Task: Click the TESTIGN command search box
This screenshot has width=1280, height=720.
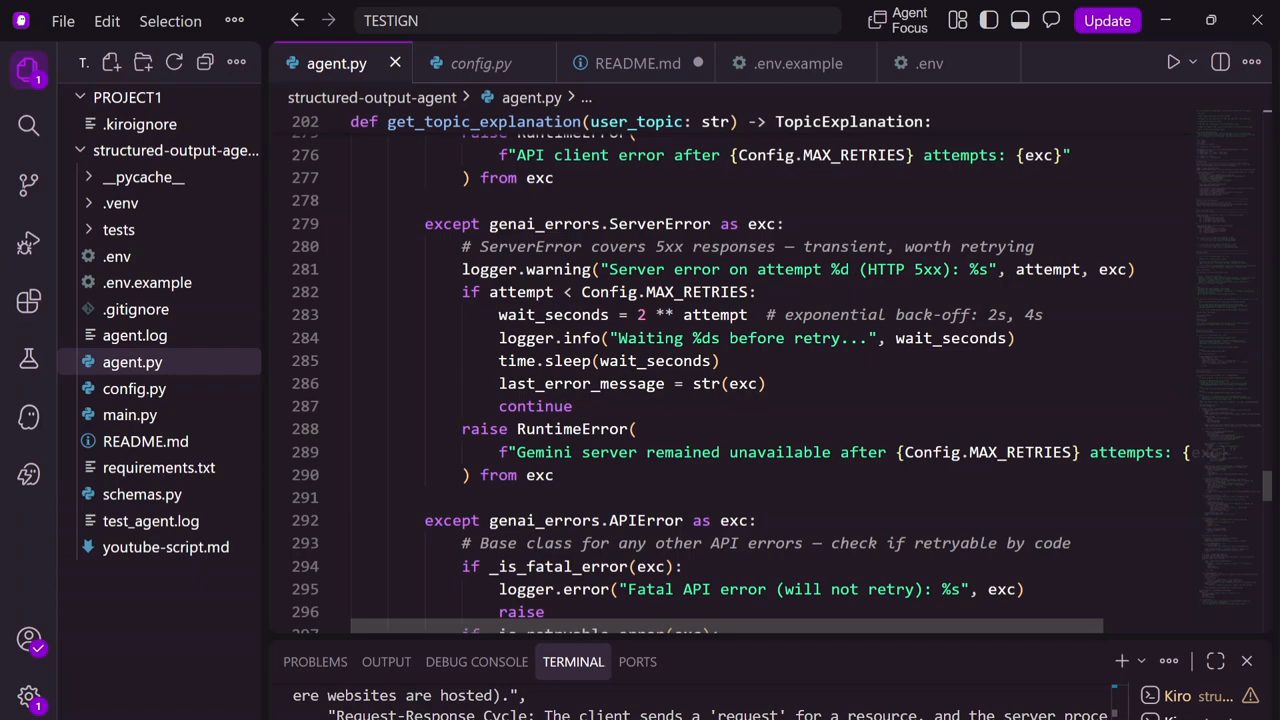Action: [597, 20]
